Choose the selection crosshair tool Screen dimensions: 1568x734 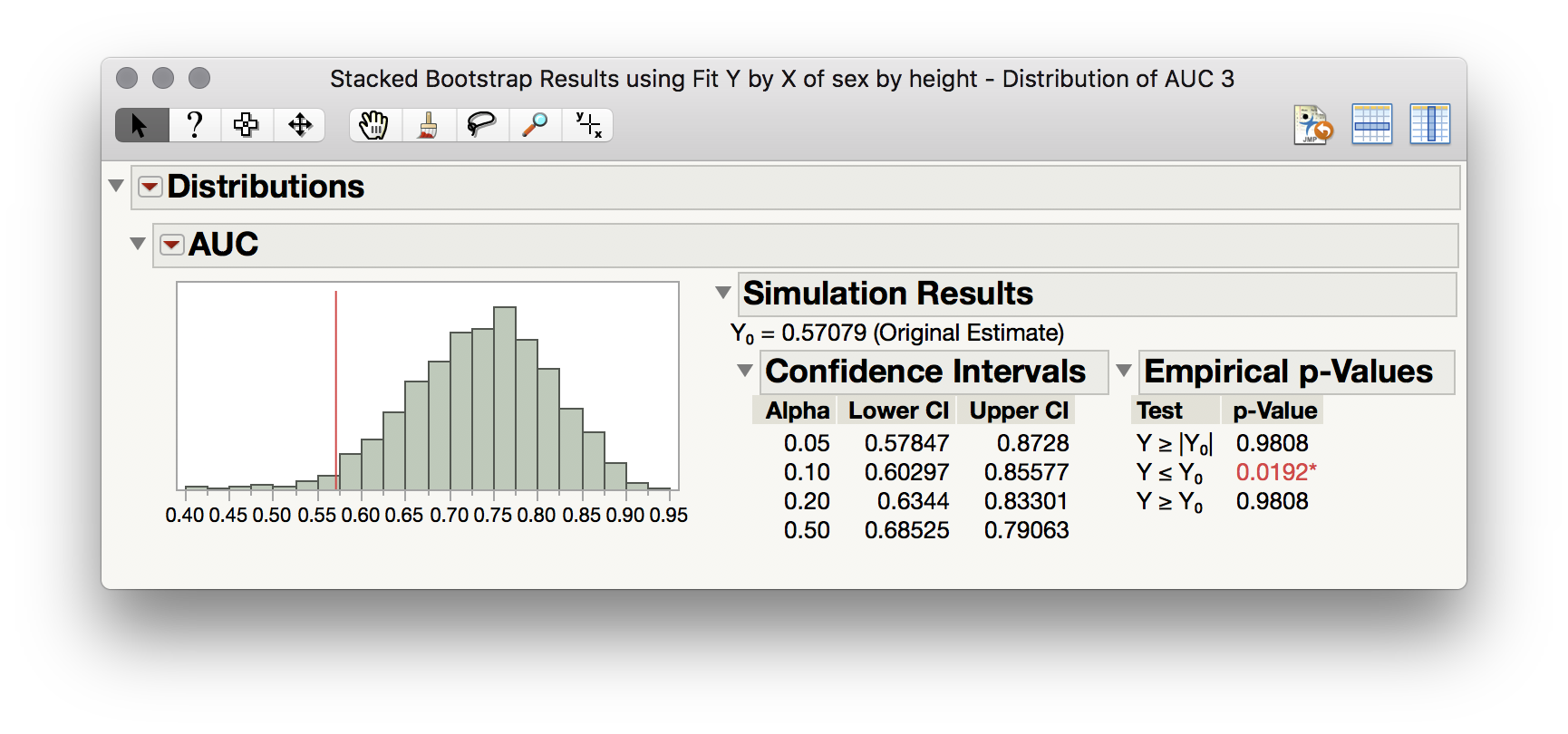point(247,125)
